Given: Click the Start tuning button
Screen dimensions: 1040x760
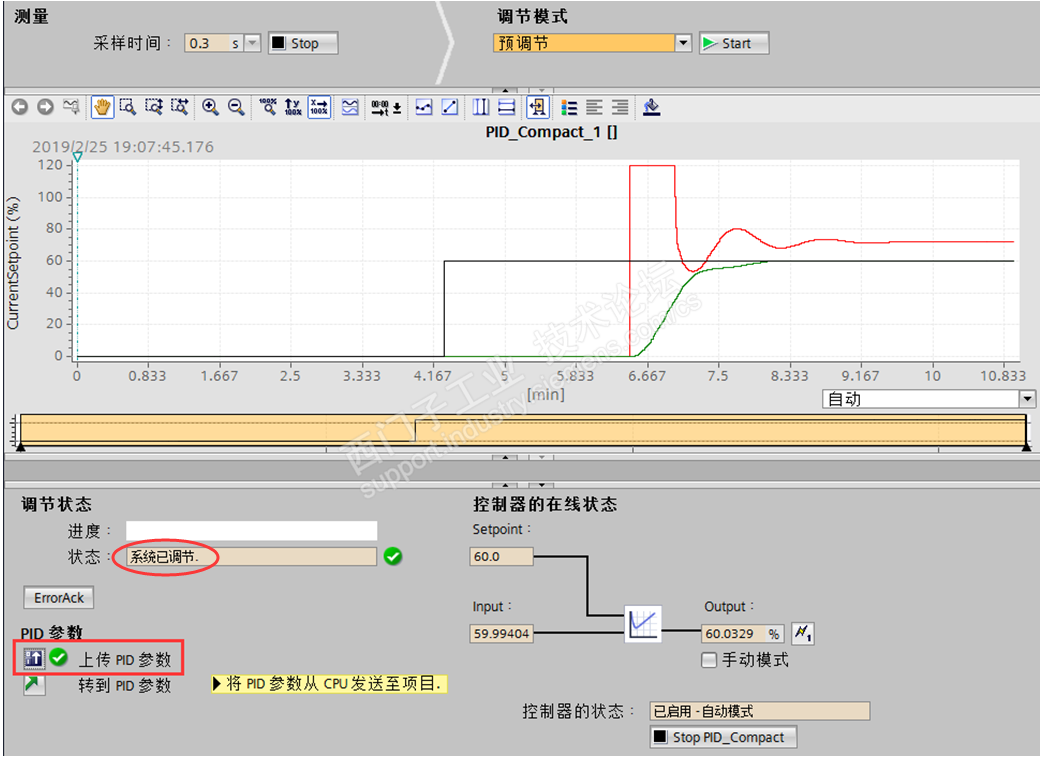Looking at the screenshot, I should (x=734, y=43).
